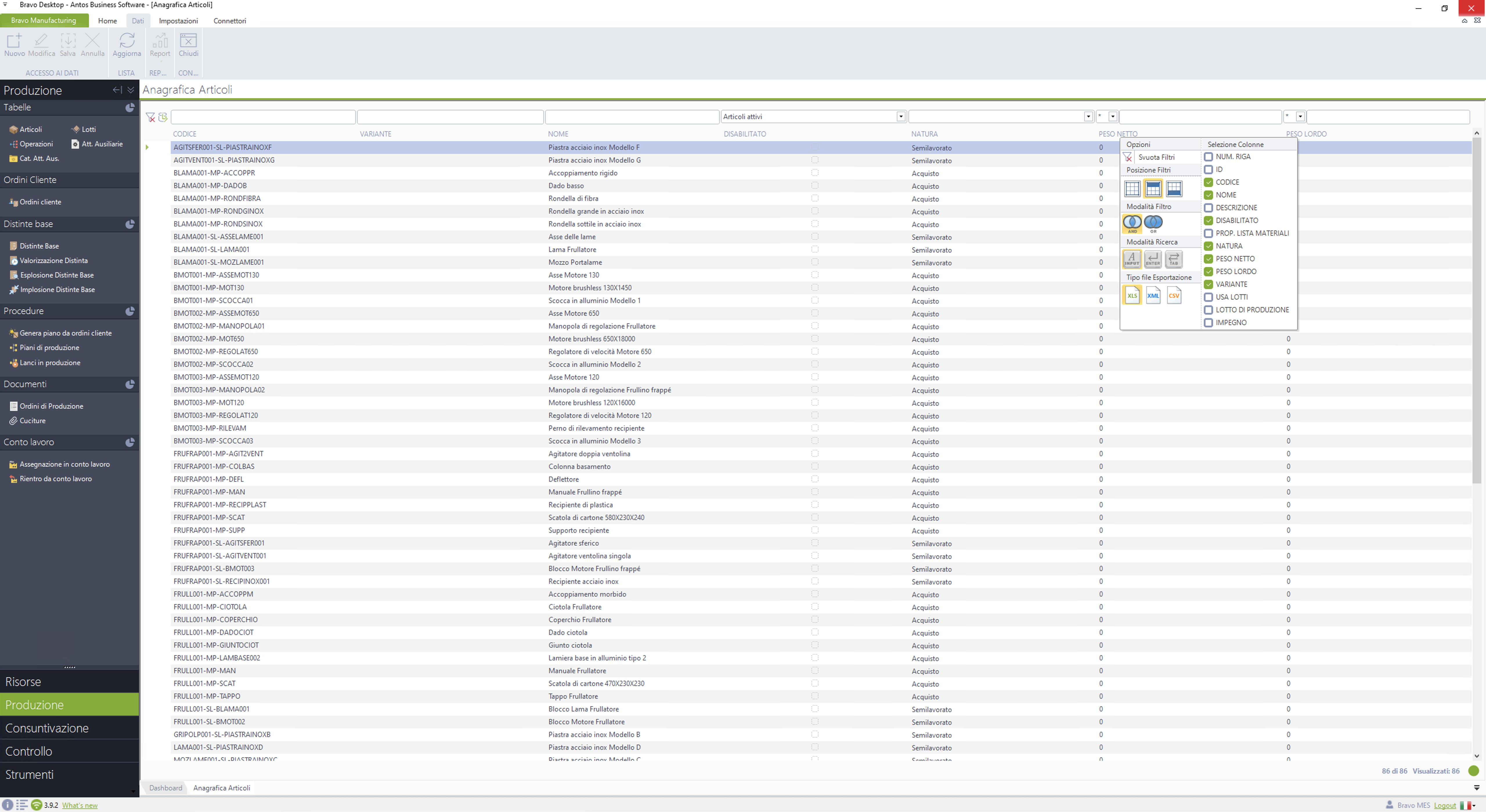
Task: Collapse the Documenti section
Action: 130,384
